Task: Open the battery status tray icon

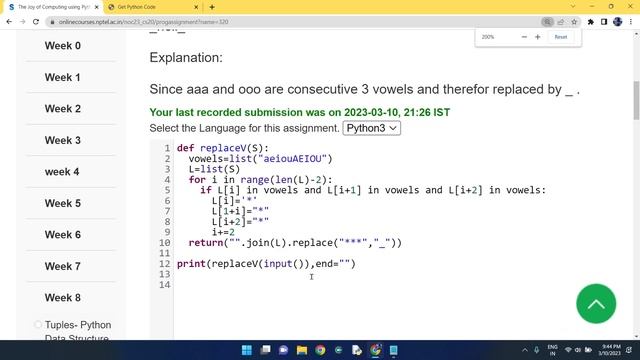Action: (588, 350)
